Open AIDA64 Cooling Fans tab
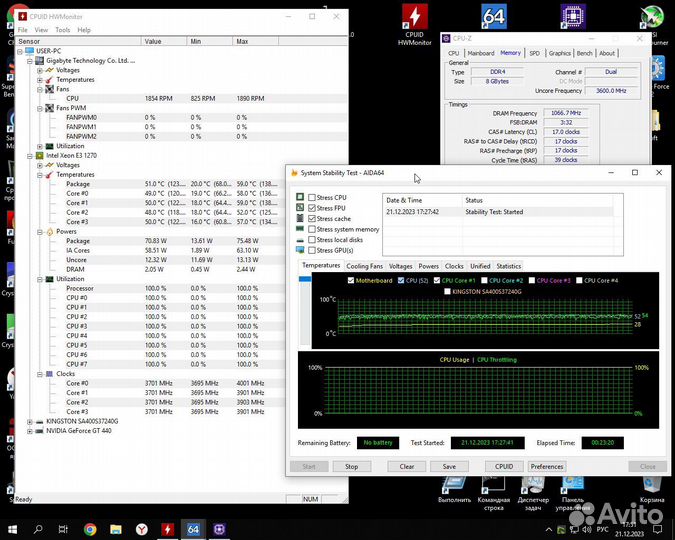 (x=364, y=266)
